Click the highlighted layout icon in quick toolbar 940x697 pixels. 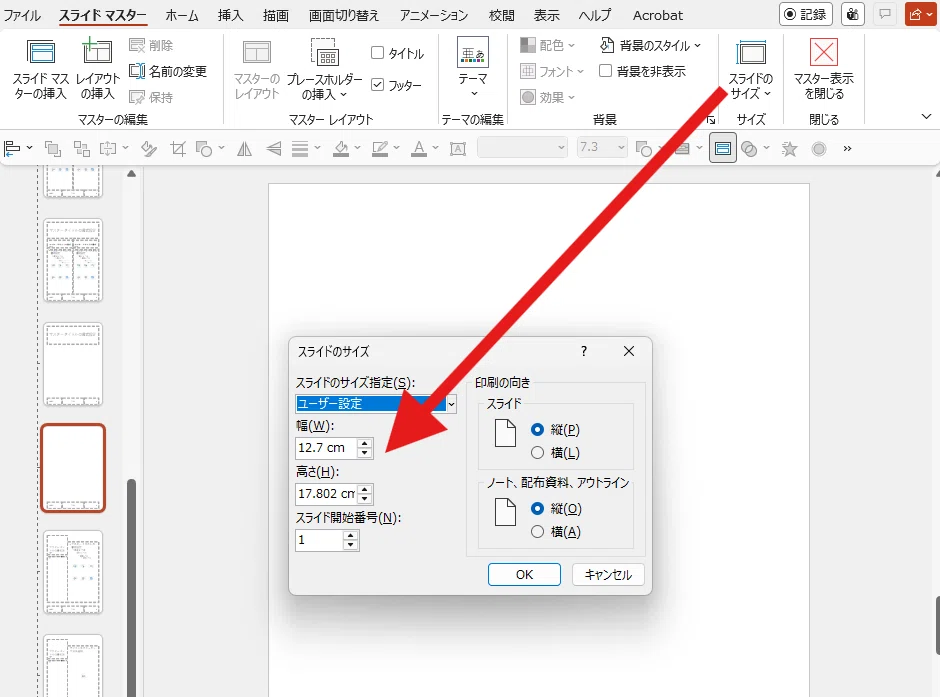[x=722, y=148]
